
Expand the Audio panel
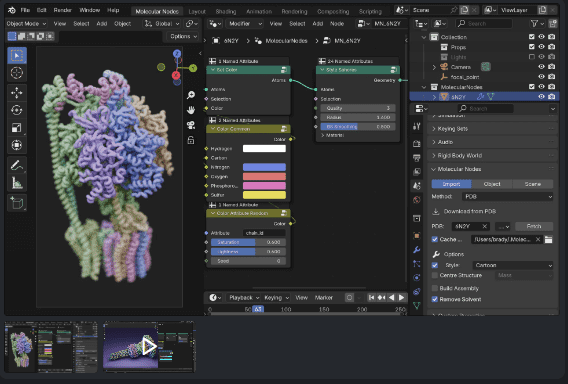point(493,142)
